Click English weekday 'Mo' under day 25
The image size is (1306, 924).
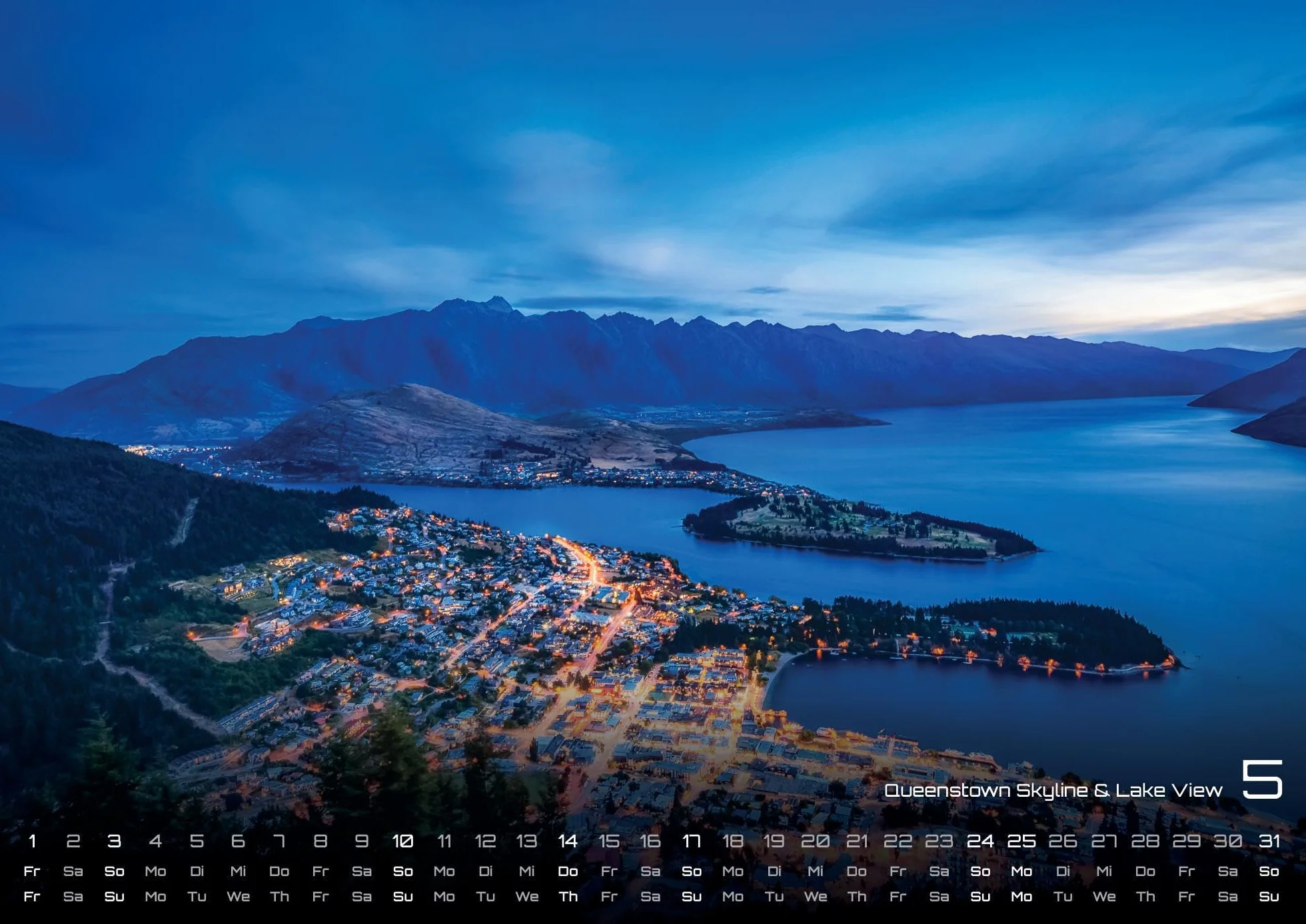click(1021, 897)
